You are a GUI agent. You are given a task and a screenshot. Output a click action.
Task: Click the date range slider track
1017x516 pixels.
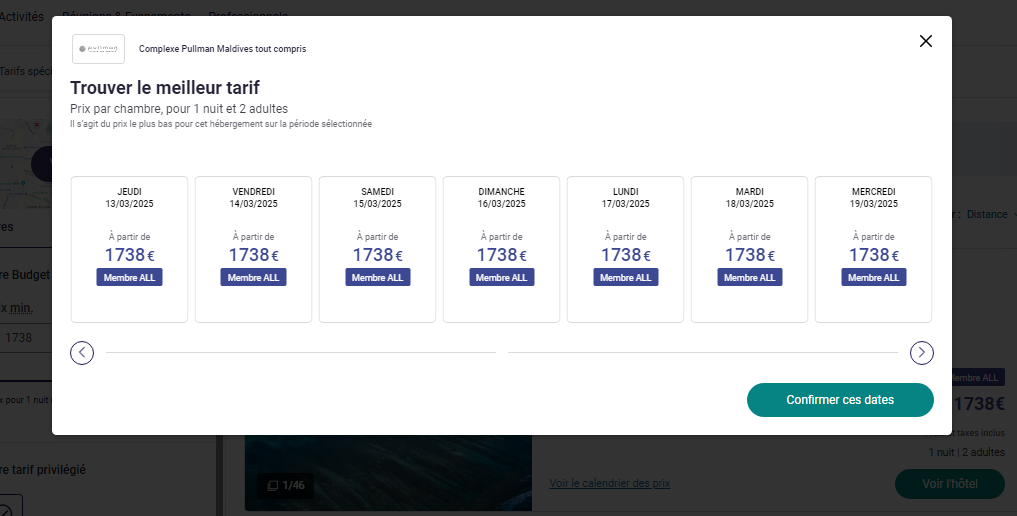(x=501, y=353)
